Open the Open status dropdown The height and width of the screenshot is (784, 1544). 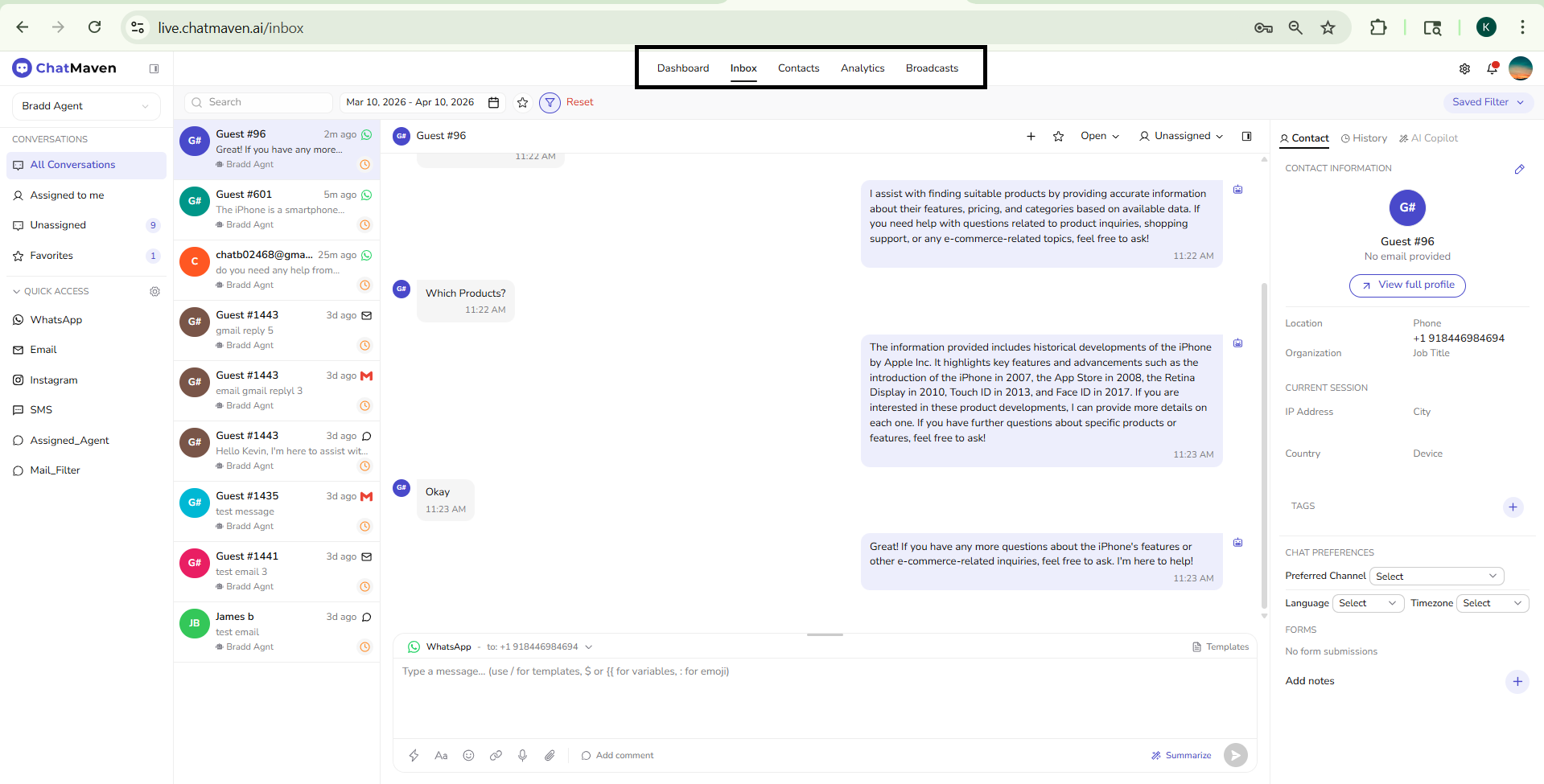pos(1099,136)
